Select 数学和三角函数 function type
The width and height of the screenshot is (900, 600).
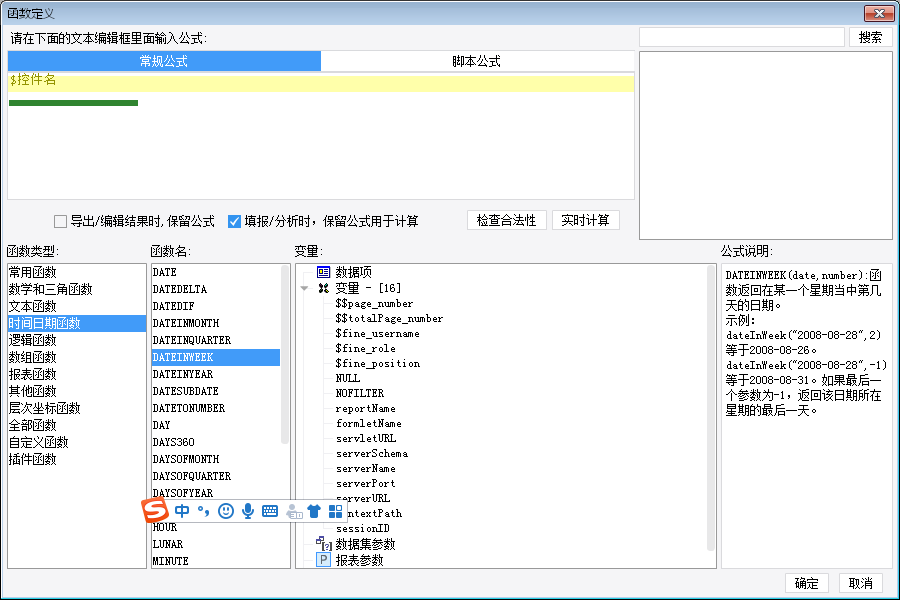click(x=76, y=289)
